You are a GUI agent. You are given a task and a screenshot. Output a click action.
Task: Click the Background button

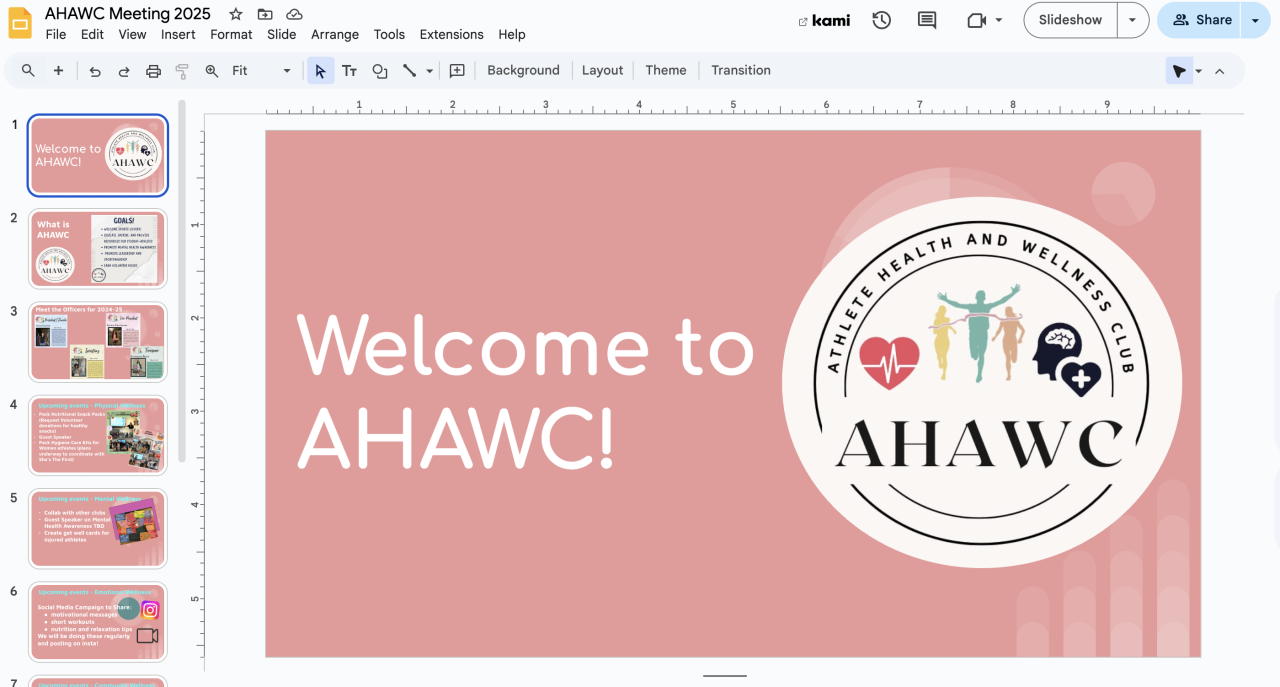pyautogui.click(x=523, y=70)
